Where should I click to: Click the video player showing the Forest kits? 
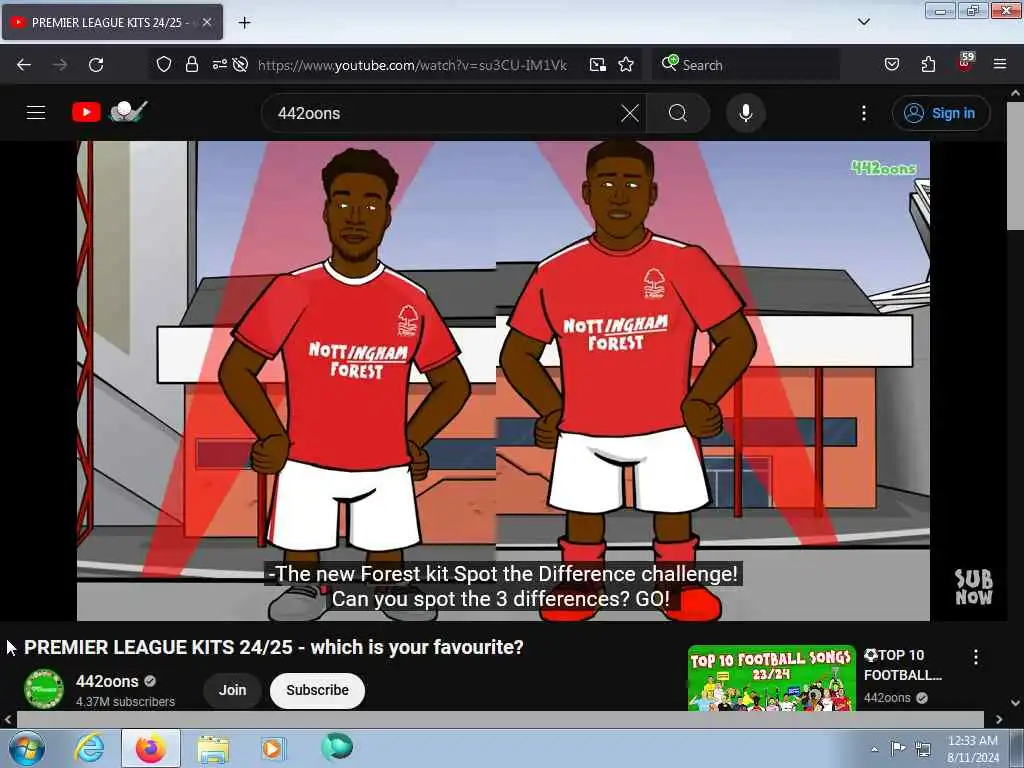pos(504,381)
